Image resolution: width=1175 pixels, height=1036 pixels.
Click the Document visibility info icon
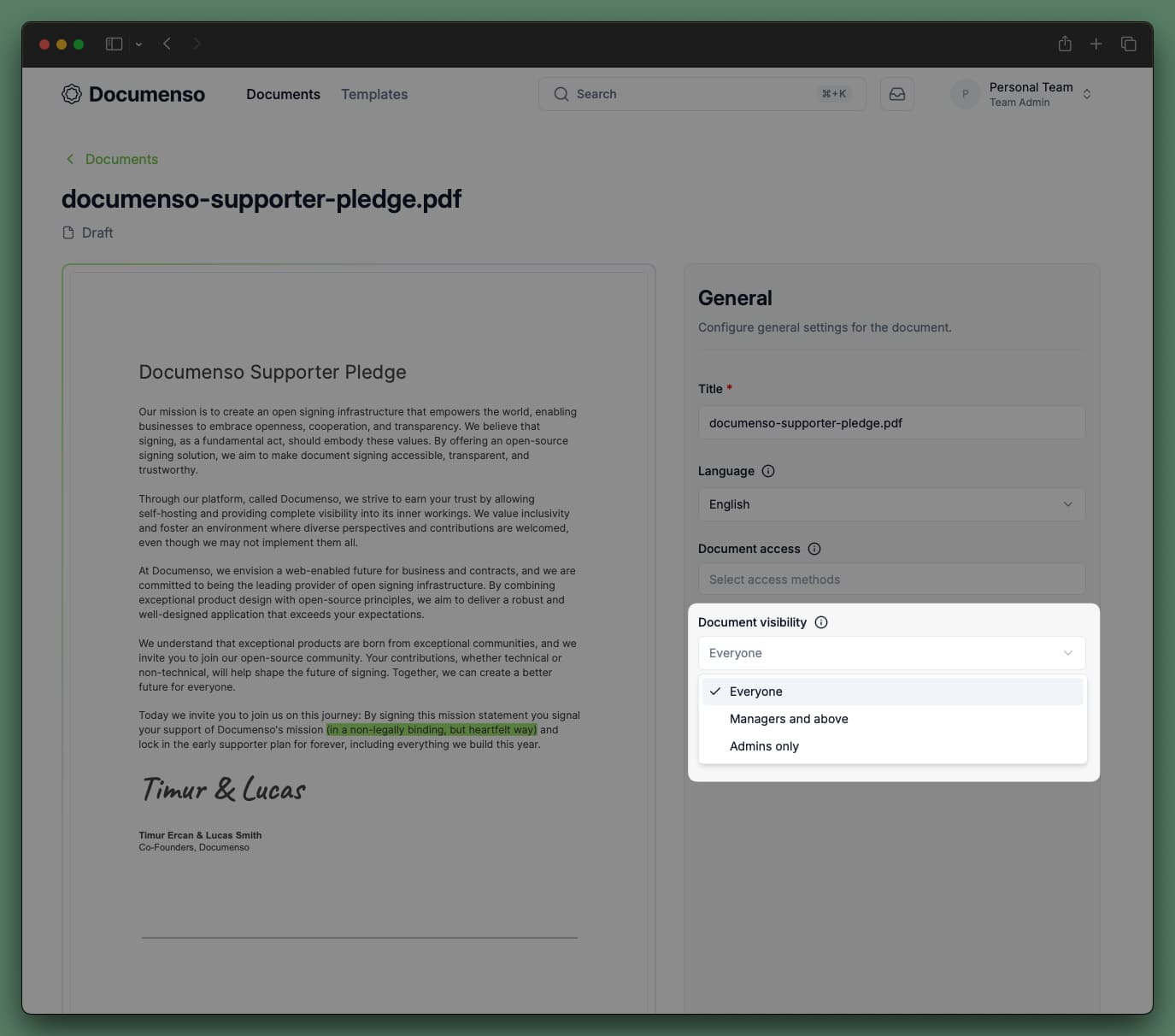coord(821,622)
